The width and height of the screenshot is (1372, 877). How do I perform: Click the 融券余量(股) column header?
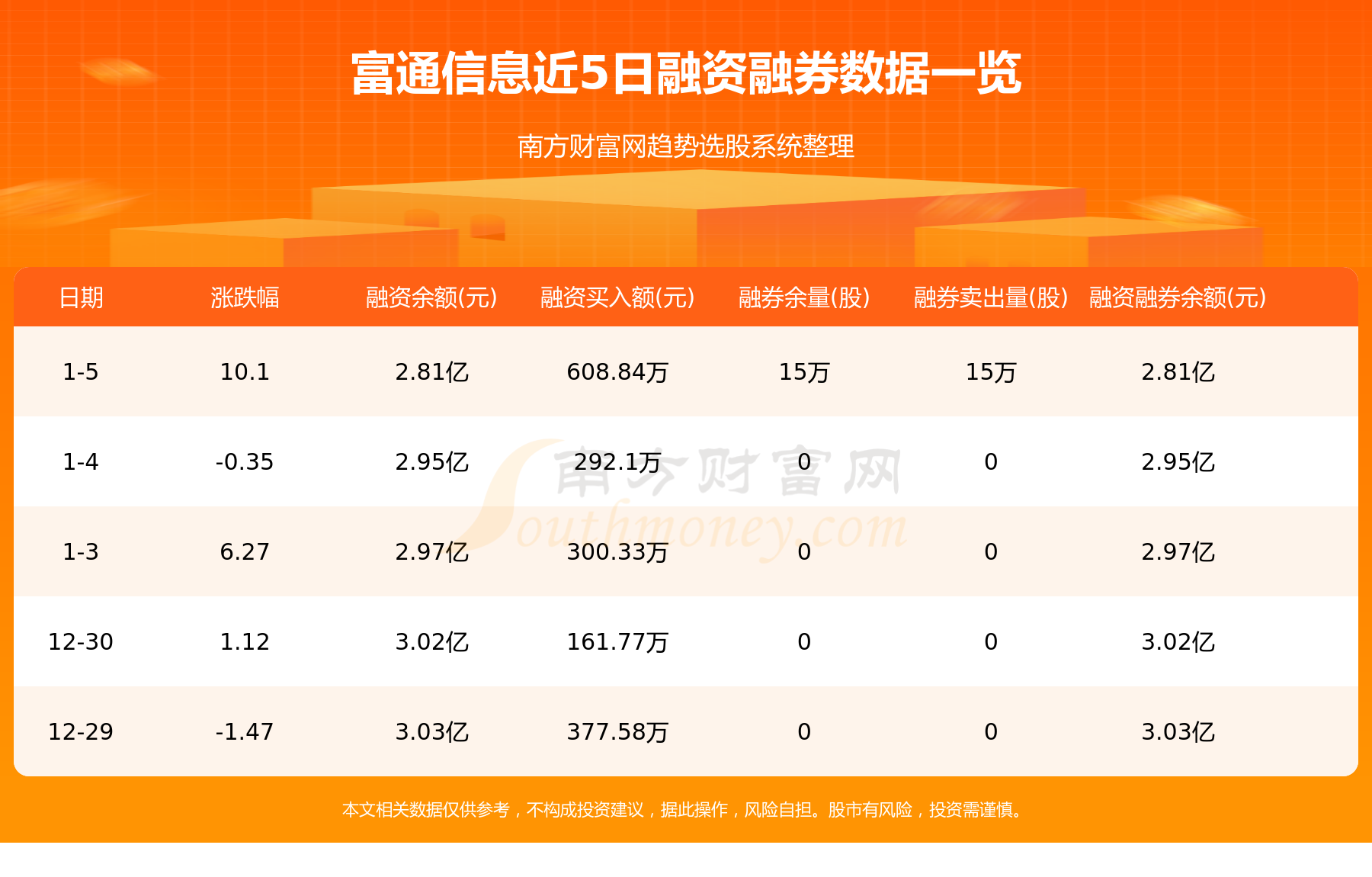804,297
